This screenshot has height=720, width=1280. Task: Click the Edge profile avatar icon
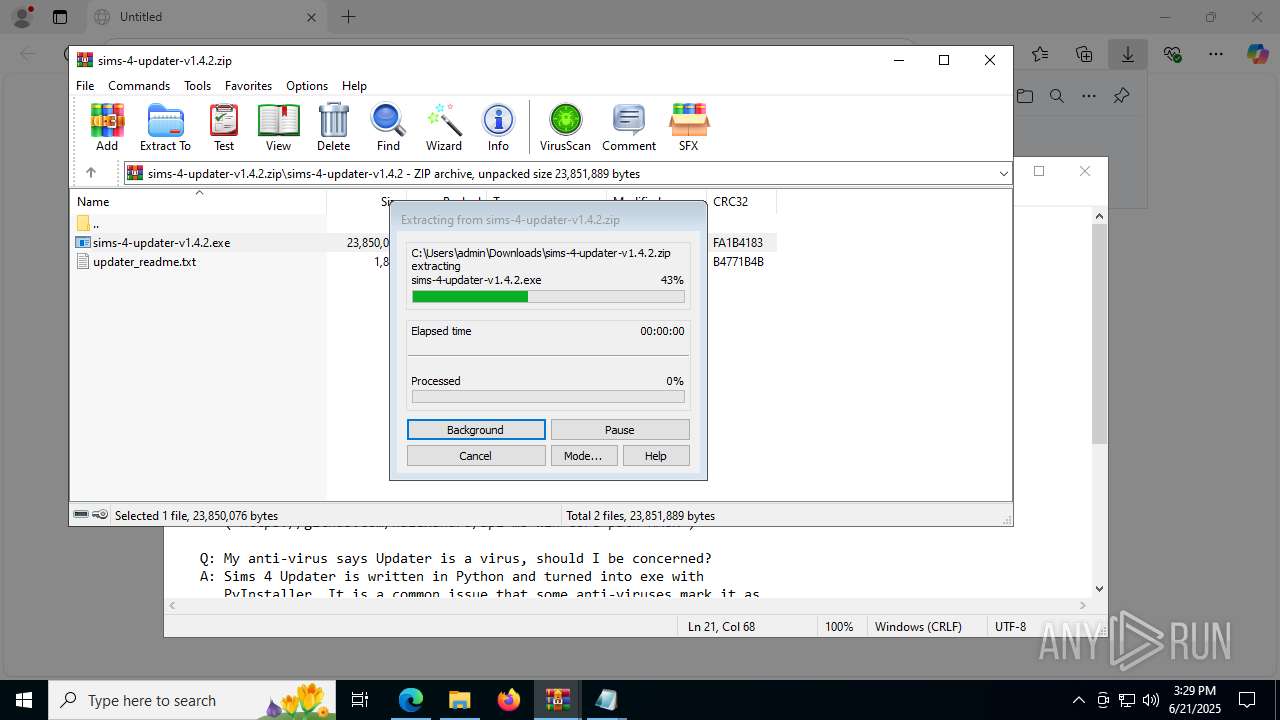(x=21, y=17)
